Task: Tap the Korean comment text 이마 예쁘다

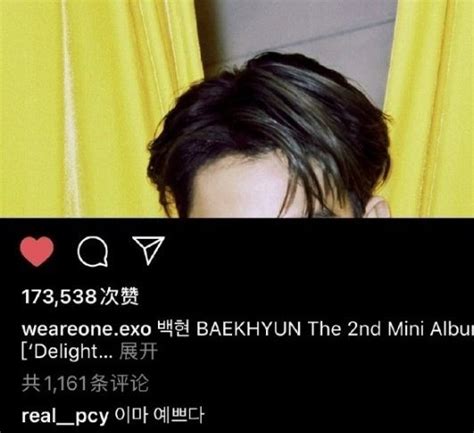Action: pos(159,415)
